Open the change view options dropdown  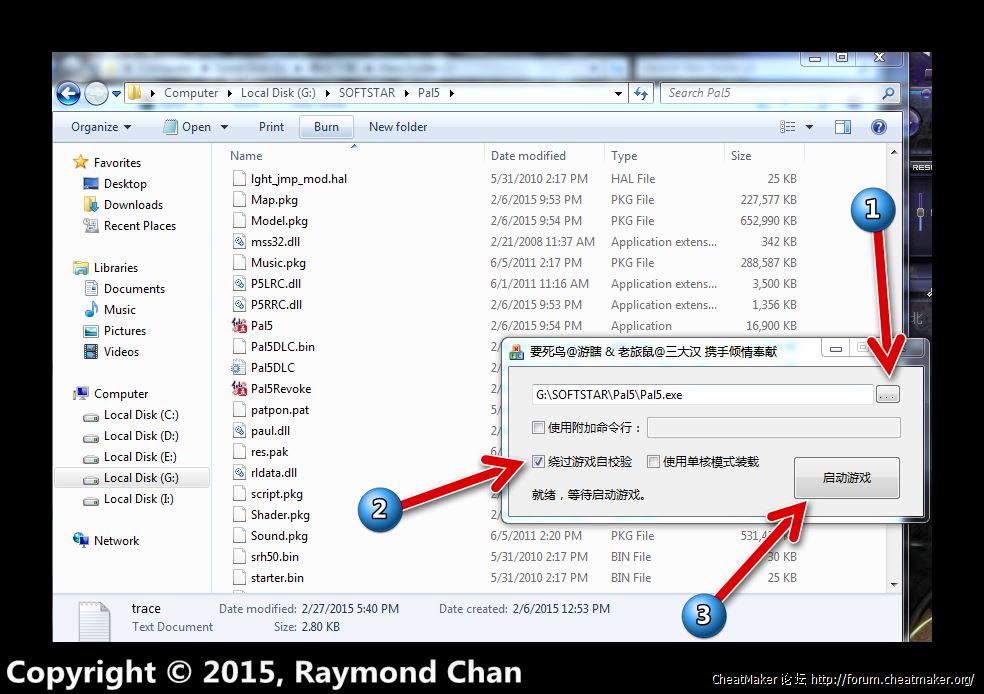tap(809, 127)
